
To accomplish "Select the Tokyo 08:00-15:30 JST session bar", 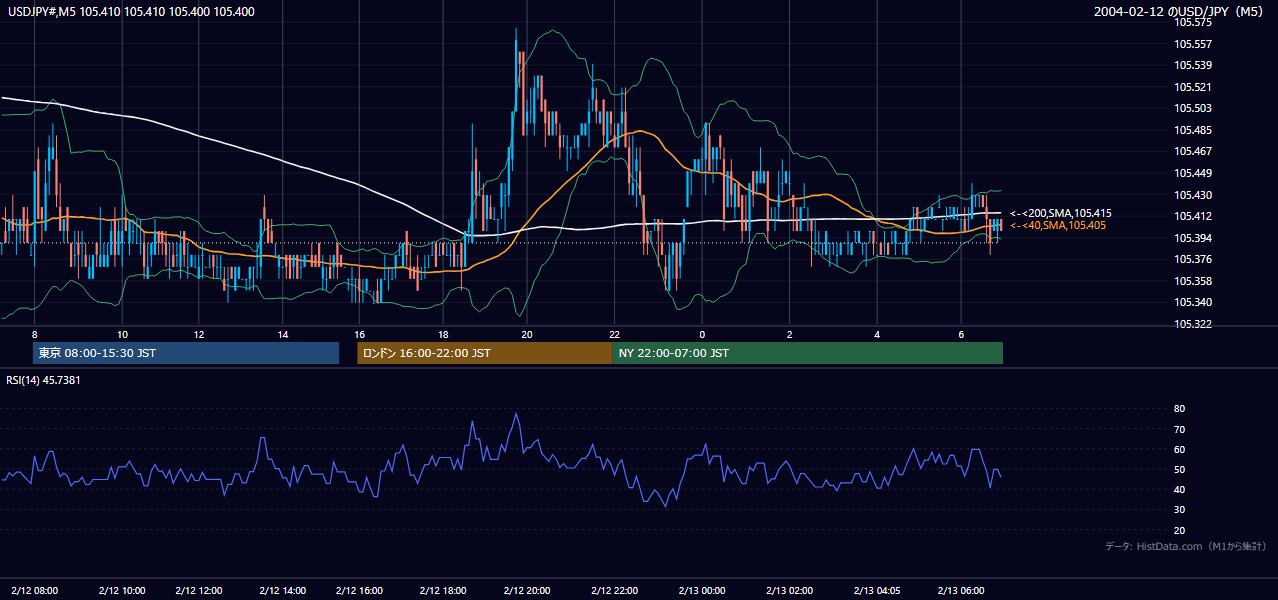I will tap(186, 353).
